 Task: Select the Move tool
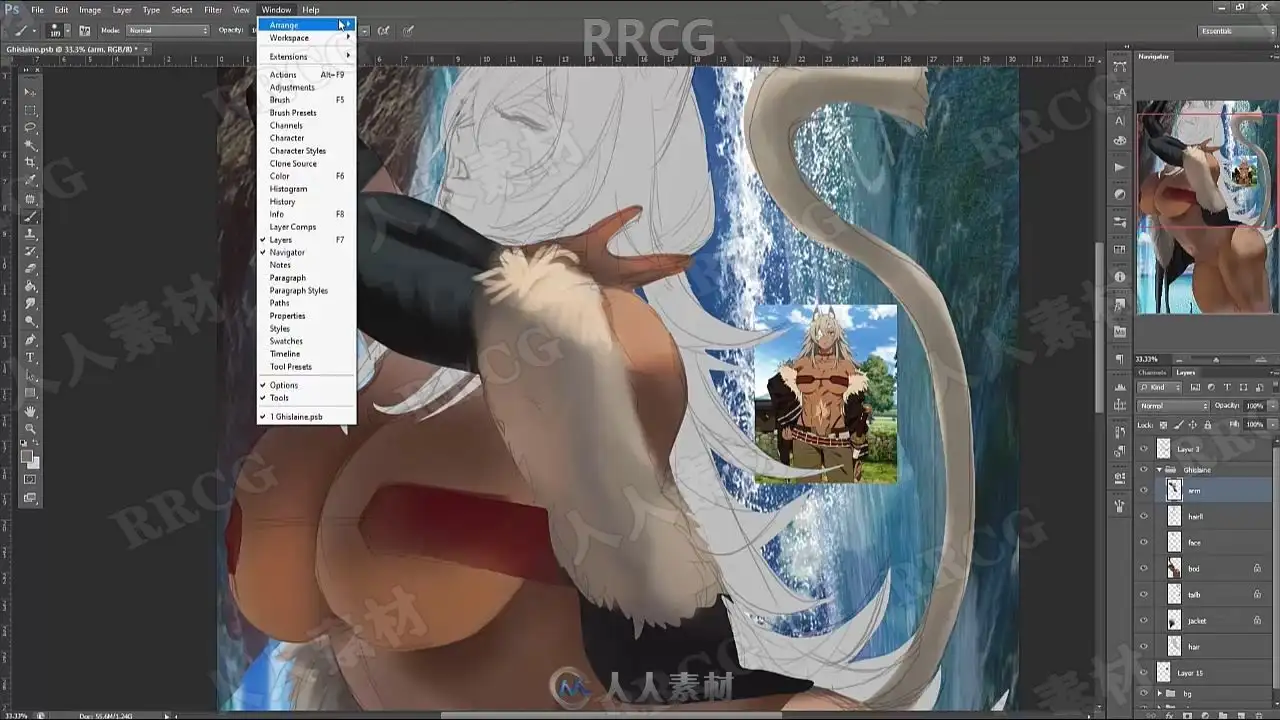[x=31, y=92]
